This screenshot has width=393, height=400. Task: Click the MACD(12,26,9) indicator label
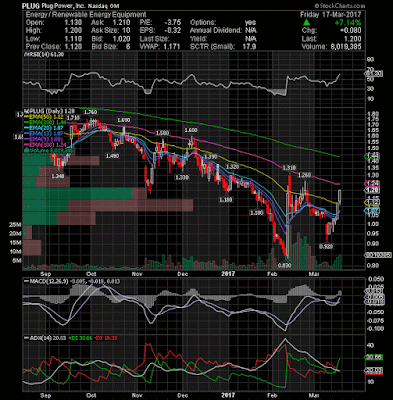point(46,281)
